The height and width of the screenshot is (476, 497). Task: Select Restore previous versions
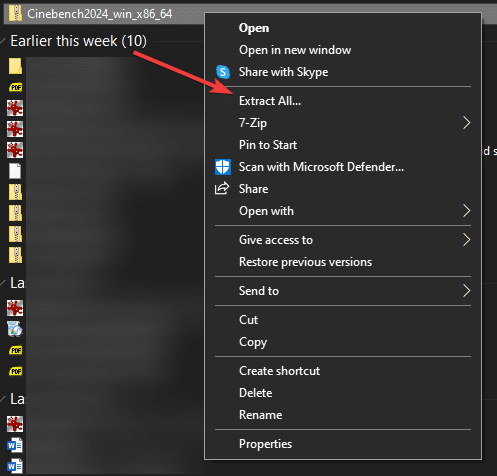[305, 262]
